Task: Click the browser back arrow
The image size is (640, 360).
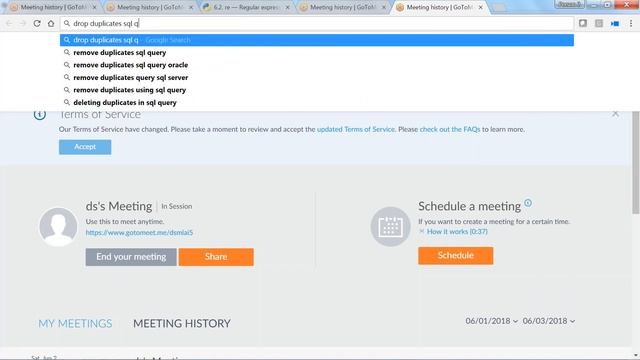Action: (9, 24)
